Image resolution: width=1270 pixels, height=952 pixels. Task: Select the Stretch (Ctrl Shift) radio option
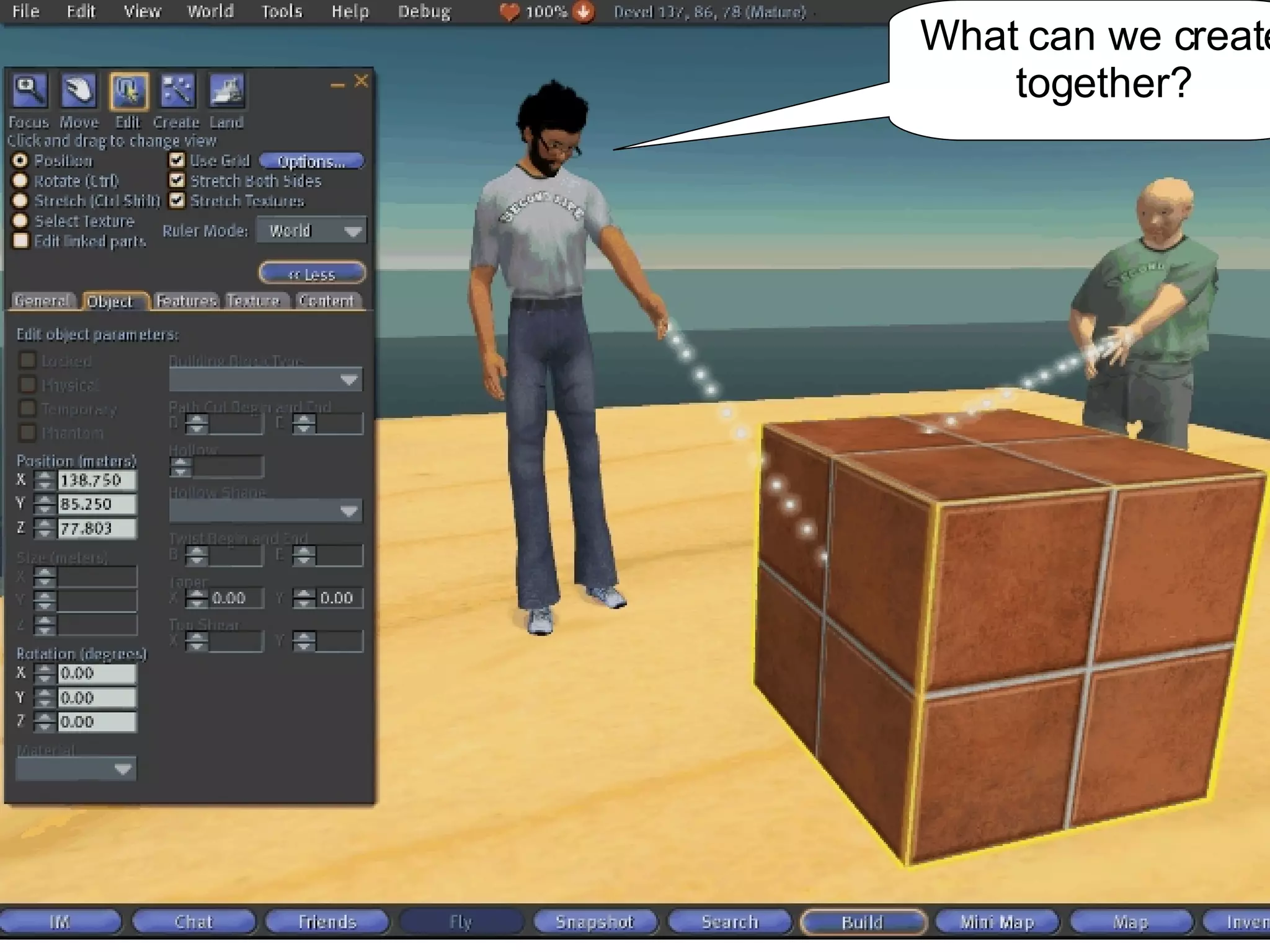click(x=20, y=201)
